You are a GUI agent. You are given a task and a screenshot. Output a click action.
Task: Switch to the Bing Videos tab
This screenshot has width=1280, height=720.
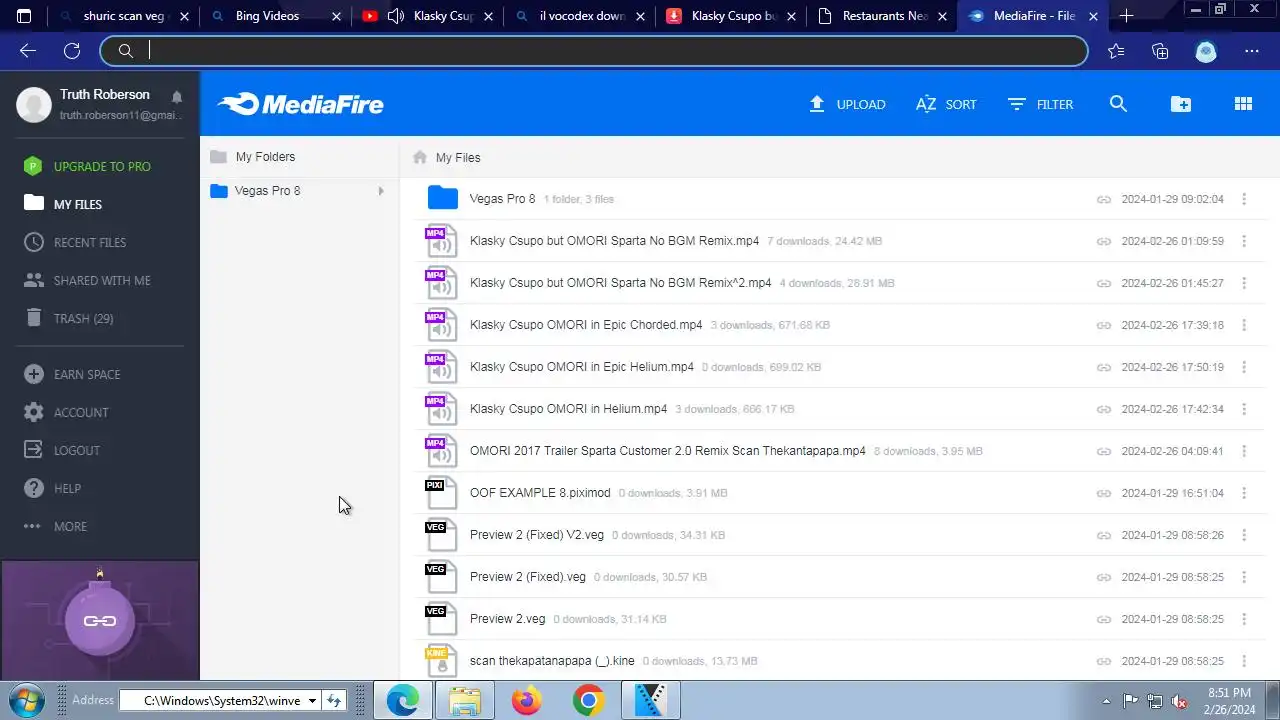tap(267, 16)
